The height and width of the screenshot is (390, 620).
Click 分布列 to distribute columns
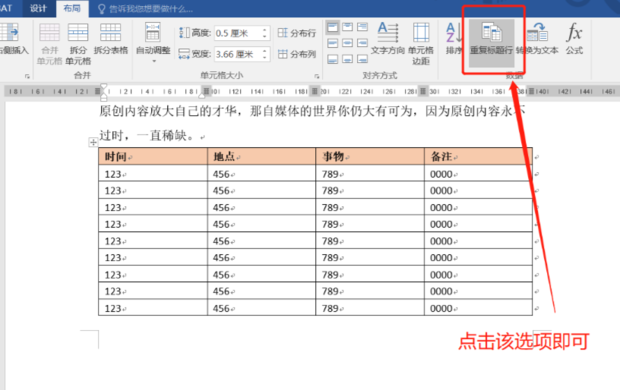coord(297,54)
